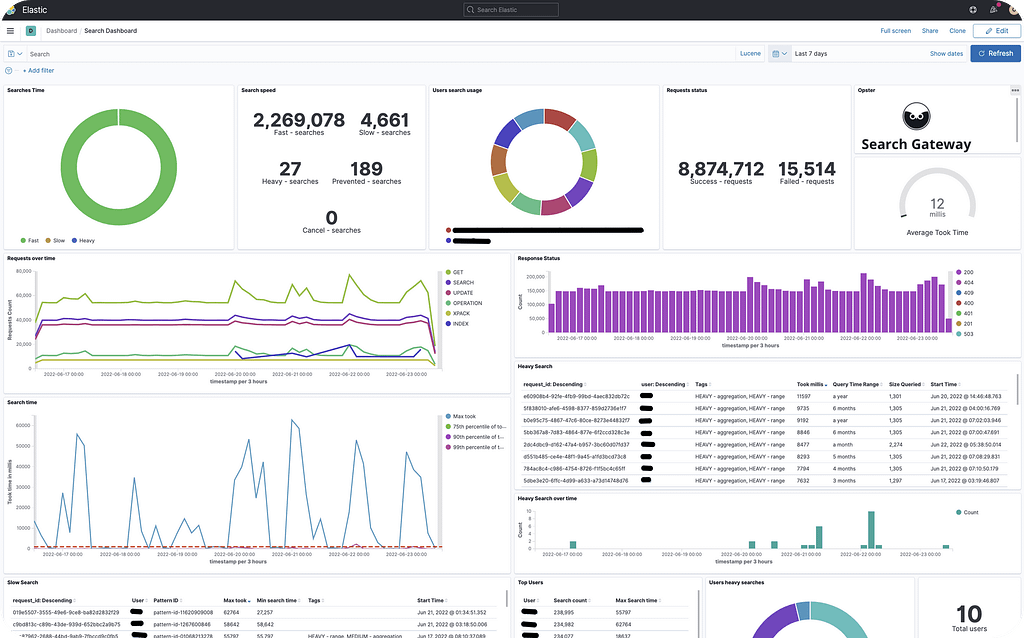Select Took millis value 9735
This screenshot has width=1024, height=638.
[803, 408]
